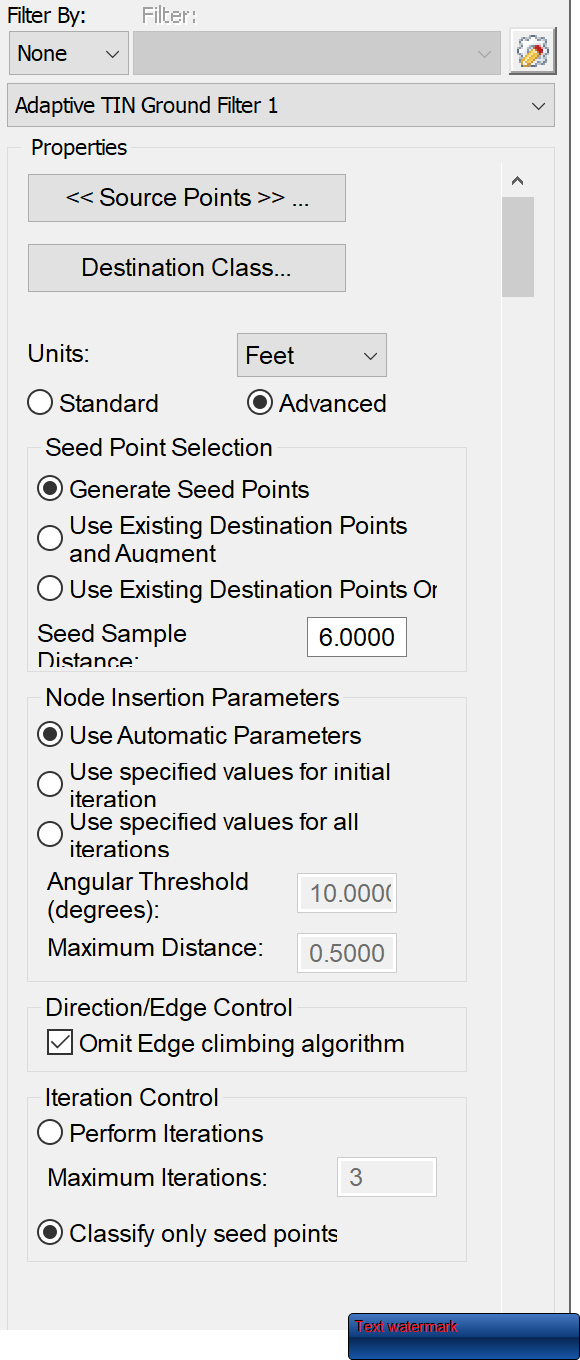This screenshot has height=1360, width=580.
Task: Select Use specified values for initial iteration
Action: (50, 784)
